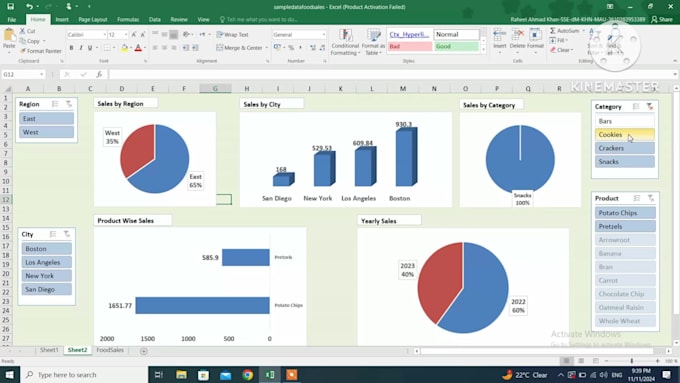Open the General number format dropdown
This screenshot has width=680, height=383.
(324, 34)
